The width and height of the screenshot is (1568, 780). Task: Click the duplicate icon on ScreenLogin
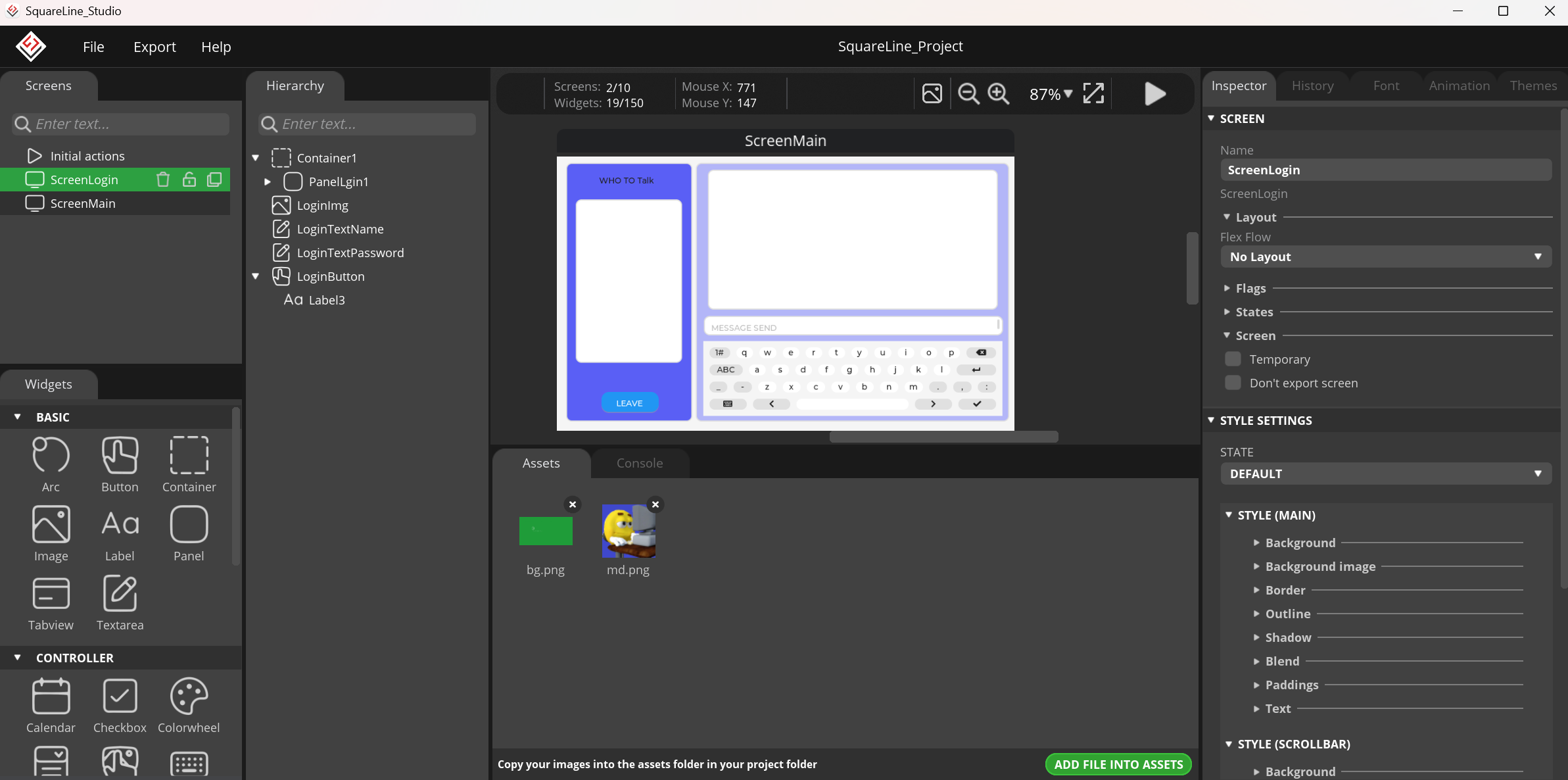214,180
